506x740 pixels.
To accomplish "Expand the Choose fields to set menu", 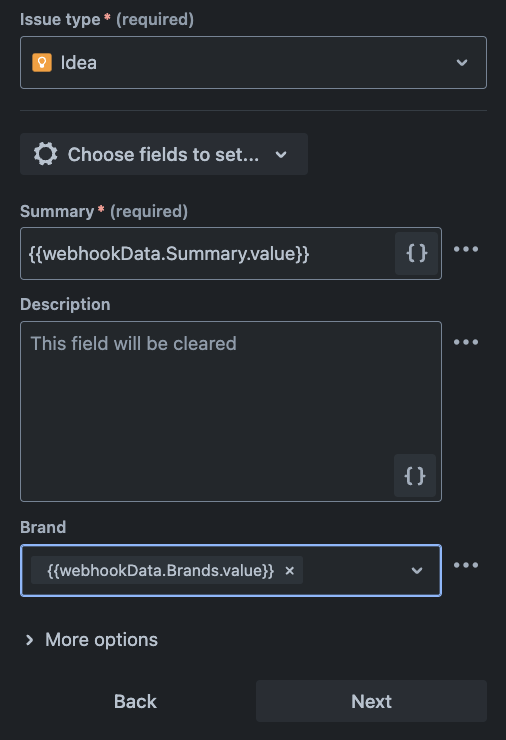I will pos(164,154).
